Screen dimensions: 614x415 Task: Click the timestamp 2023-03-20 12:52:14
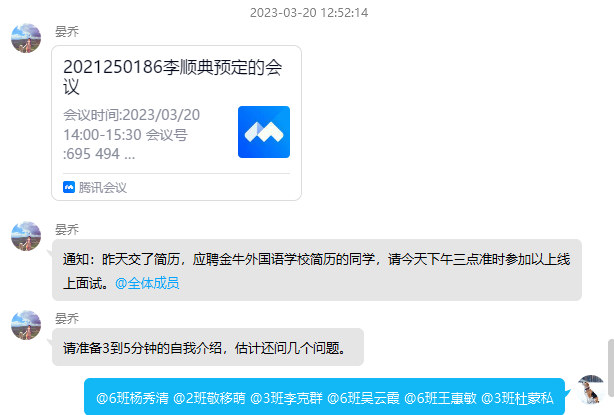pos(309,13)
